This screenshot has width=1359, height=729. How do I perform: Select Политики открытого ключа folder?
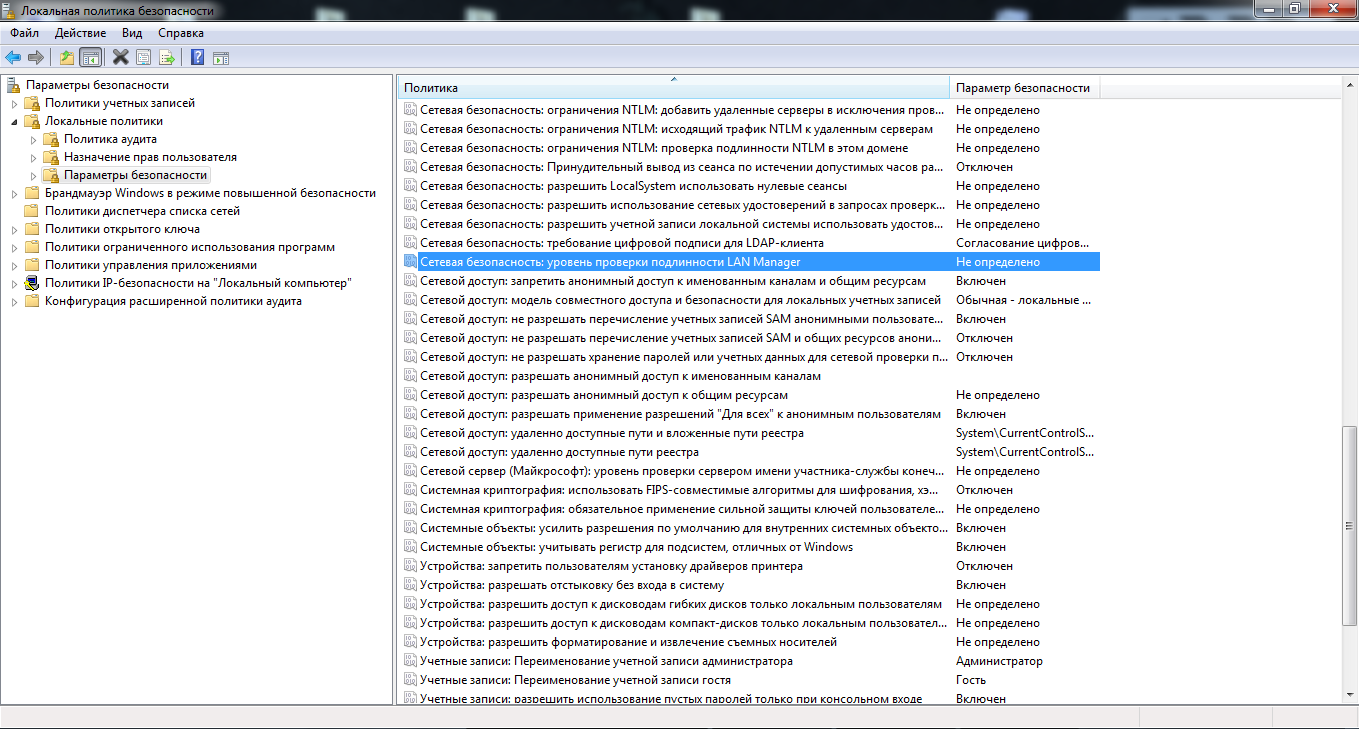(x=122, y=229)
